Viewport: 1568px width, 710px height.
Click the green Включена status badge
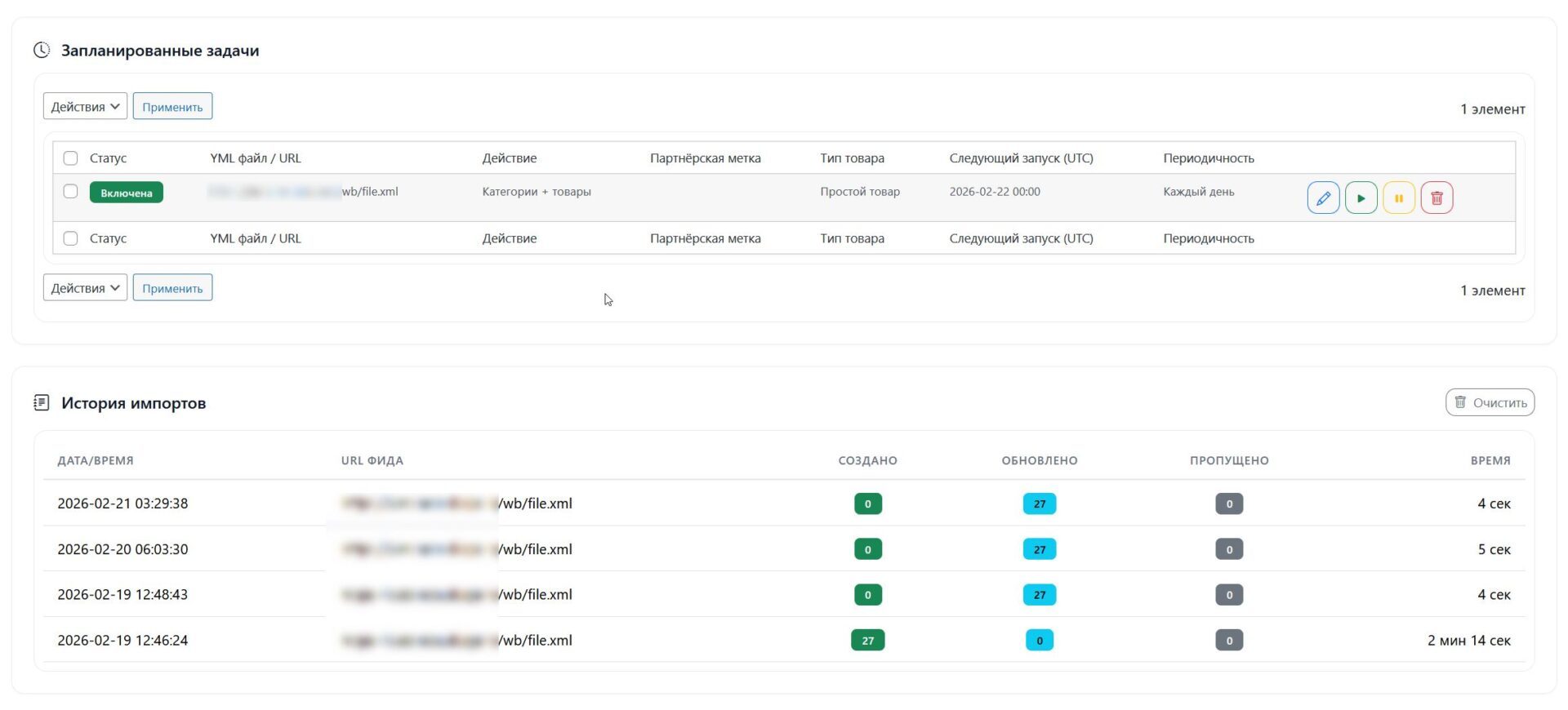pyautogui.click(x=127, y=193)
